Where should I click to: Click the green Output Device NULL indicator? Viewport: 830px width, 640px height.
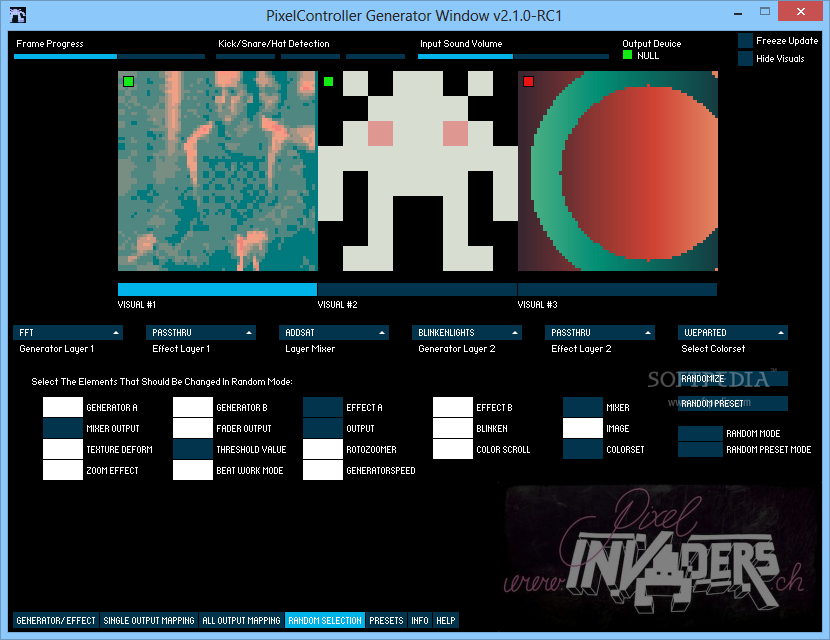[x=627, y=55]
